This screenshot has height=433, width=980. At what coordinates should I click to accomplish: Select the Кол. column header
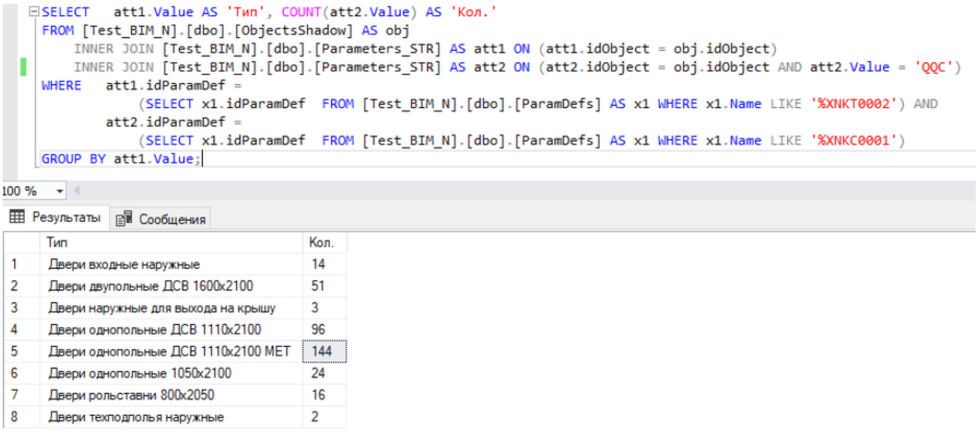pos(324,242)
